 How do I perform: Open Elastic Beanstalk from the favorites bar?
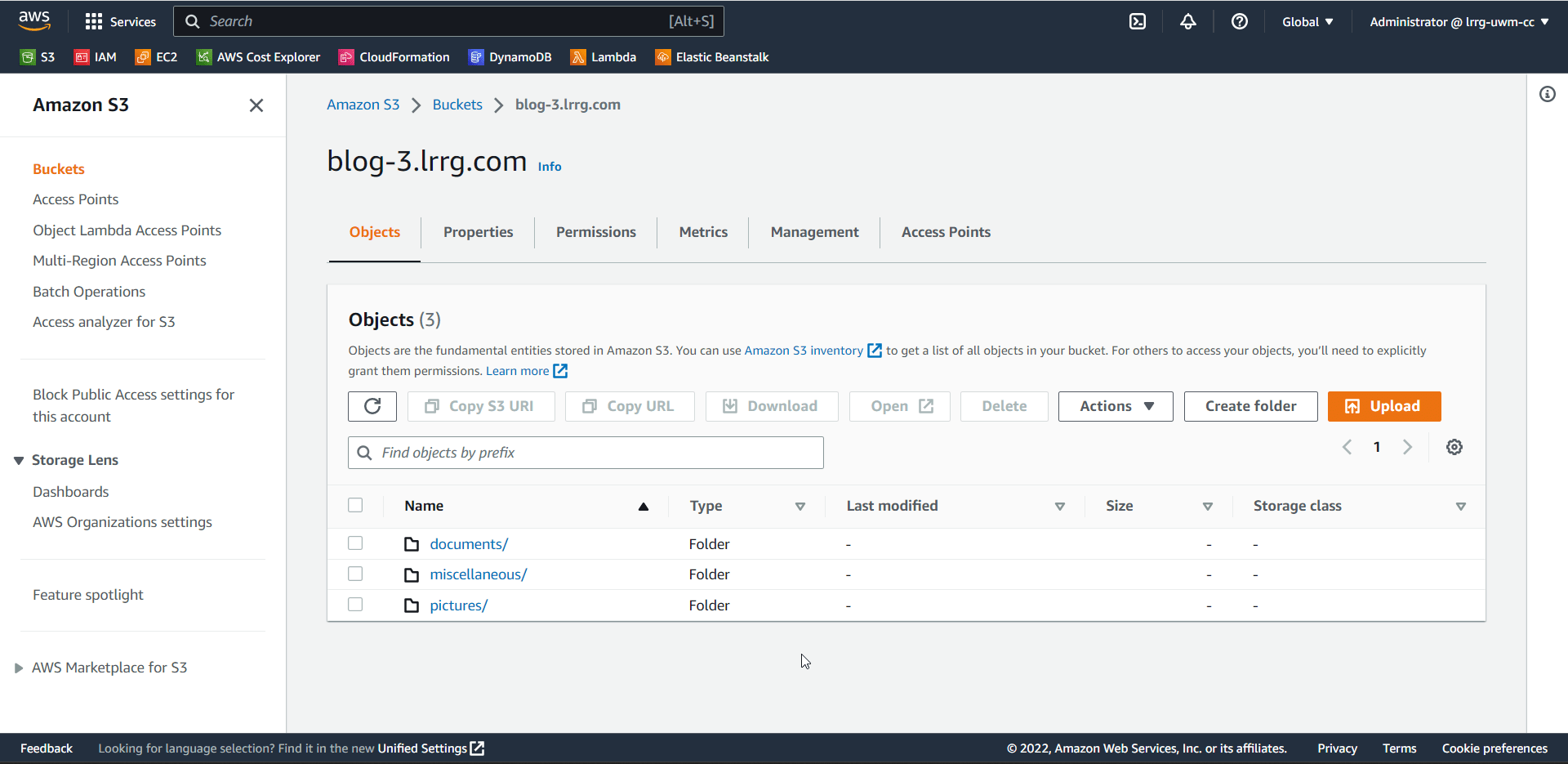click(711, 56)
